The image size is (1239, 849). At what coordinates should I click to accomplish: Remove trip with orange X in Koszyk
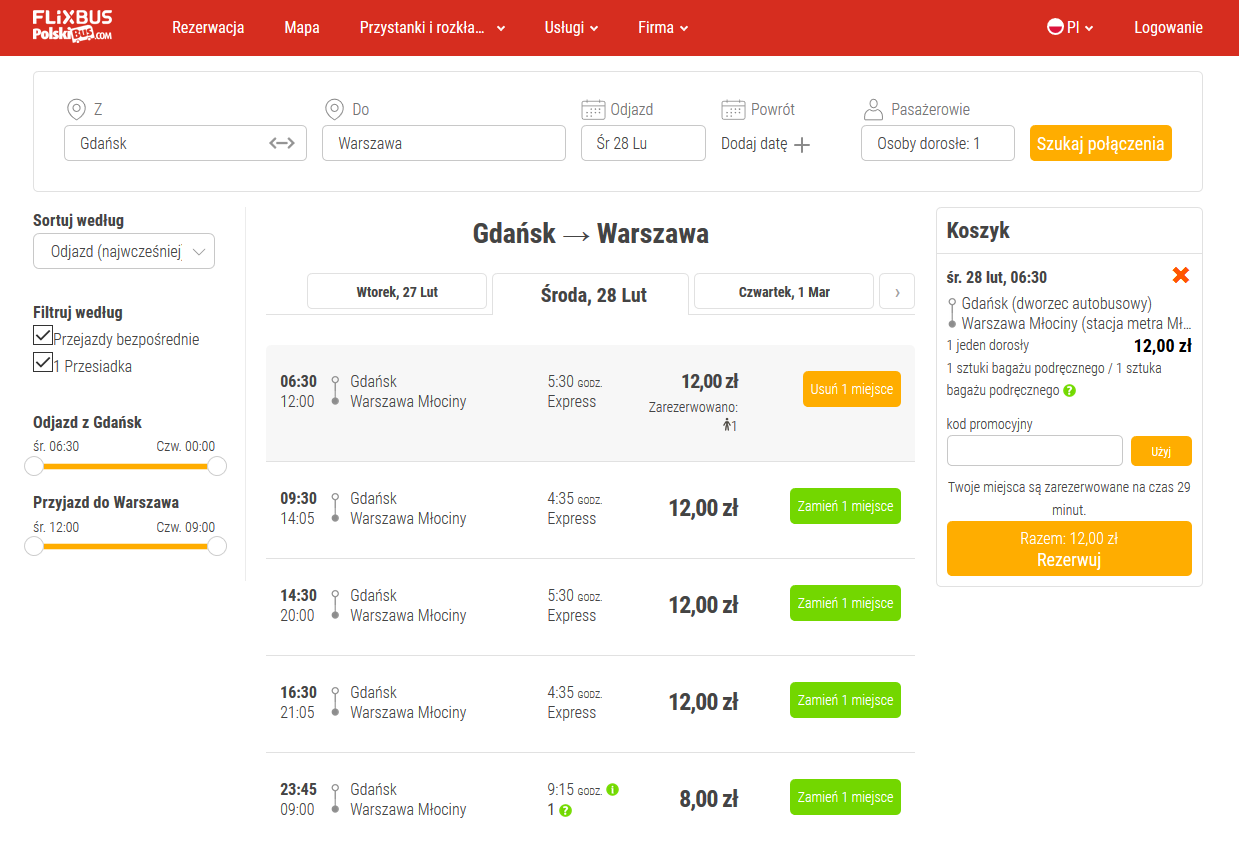click(1180, 275)
